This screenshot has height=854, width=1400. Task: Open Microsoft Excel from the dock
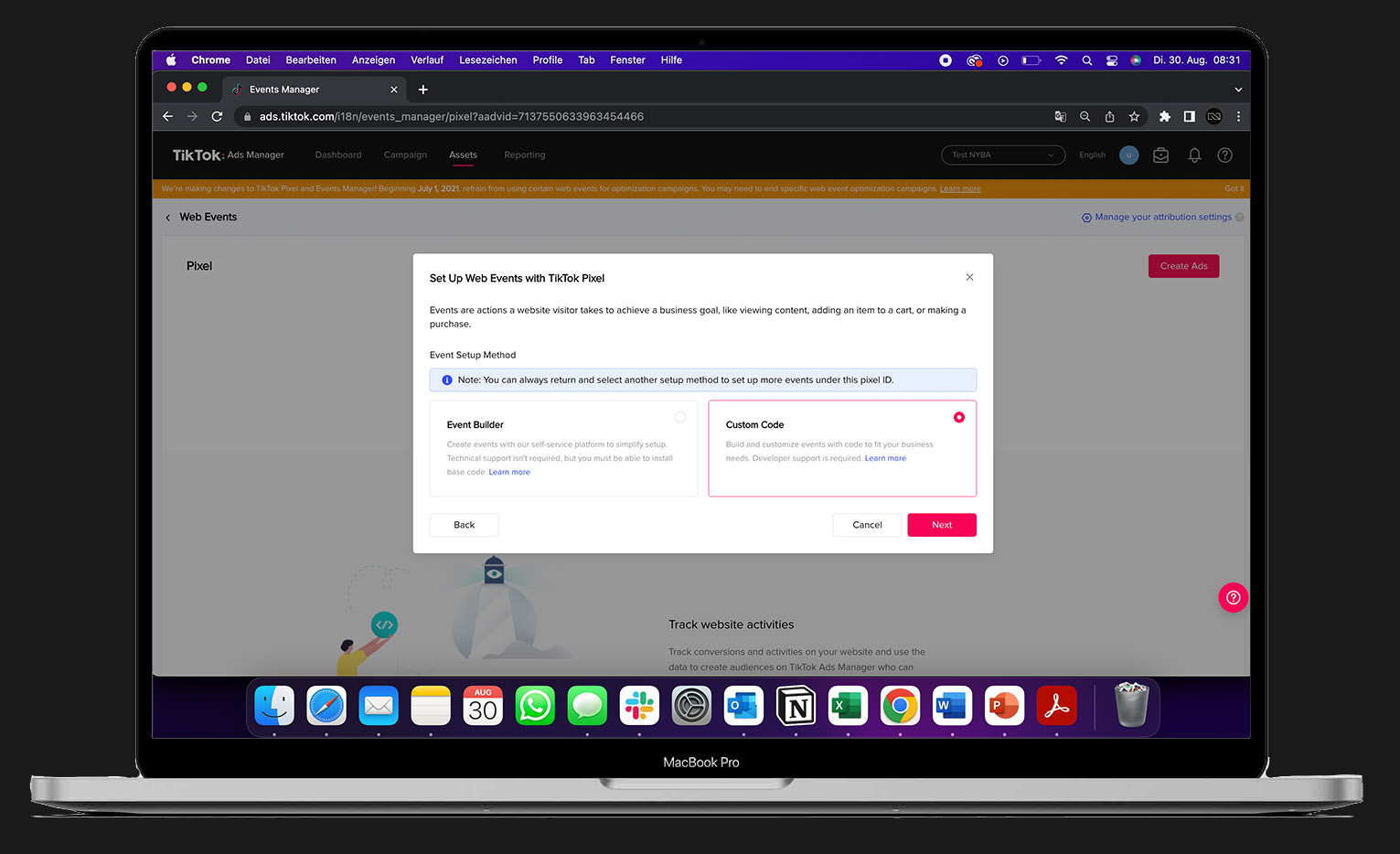coord(848,706)
